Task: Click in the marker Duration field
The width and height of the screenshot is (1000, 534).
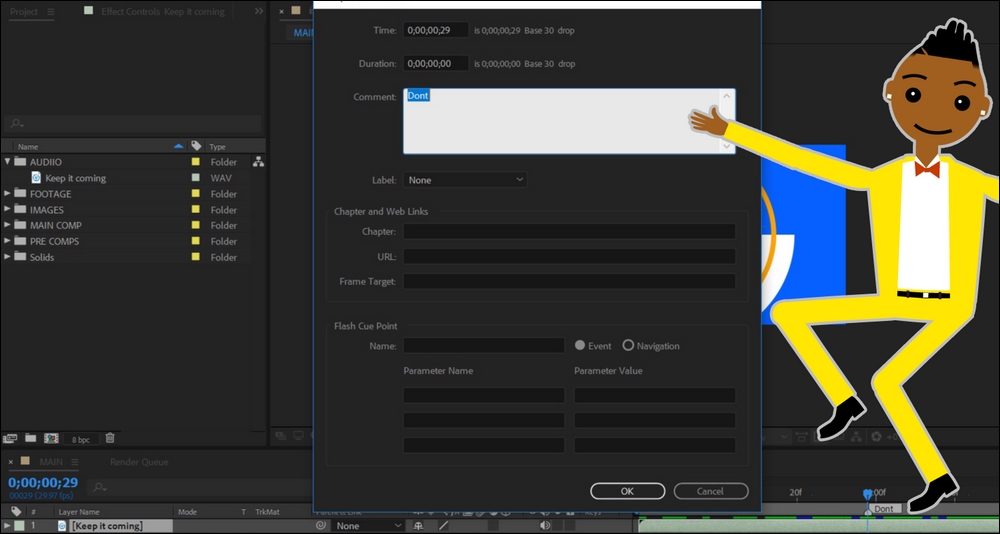Action: click(436, 63)
